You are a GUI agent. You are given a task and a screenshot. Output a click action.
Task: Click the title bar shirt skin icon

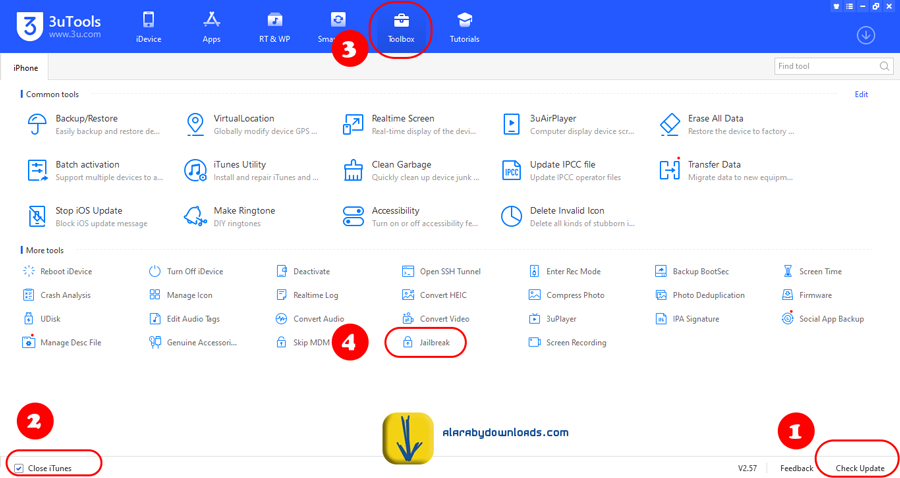coord(836,6)
